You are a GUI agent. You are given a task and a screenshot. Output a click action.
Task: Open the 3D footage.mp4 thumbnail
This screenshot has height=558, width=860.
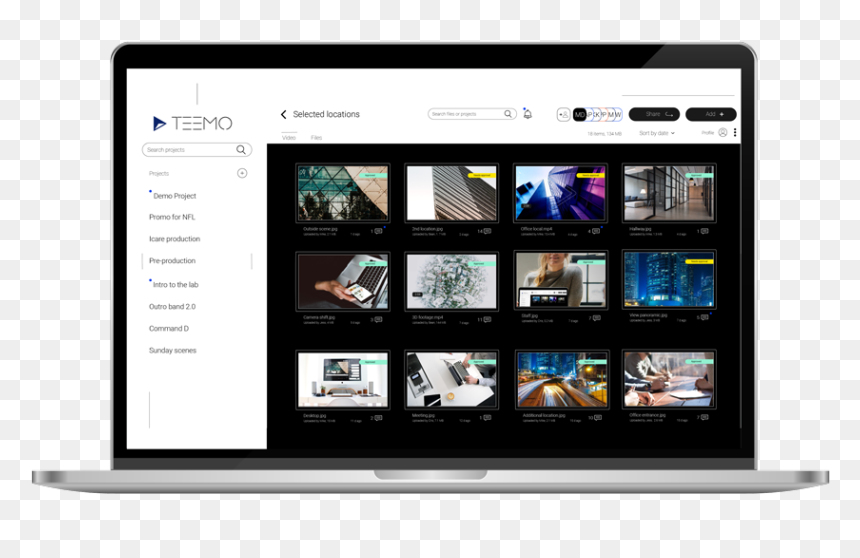click(x=451, y=281)
